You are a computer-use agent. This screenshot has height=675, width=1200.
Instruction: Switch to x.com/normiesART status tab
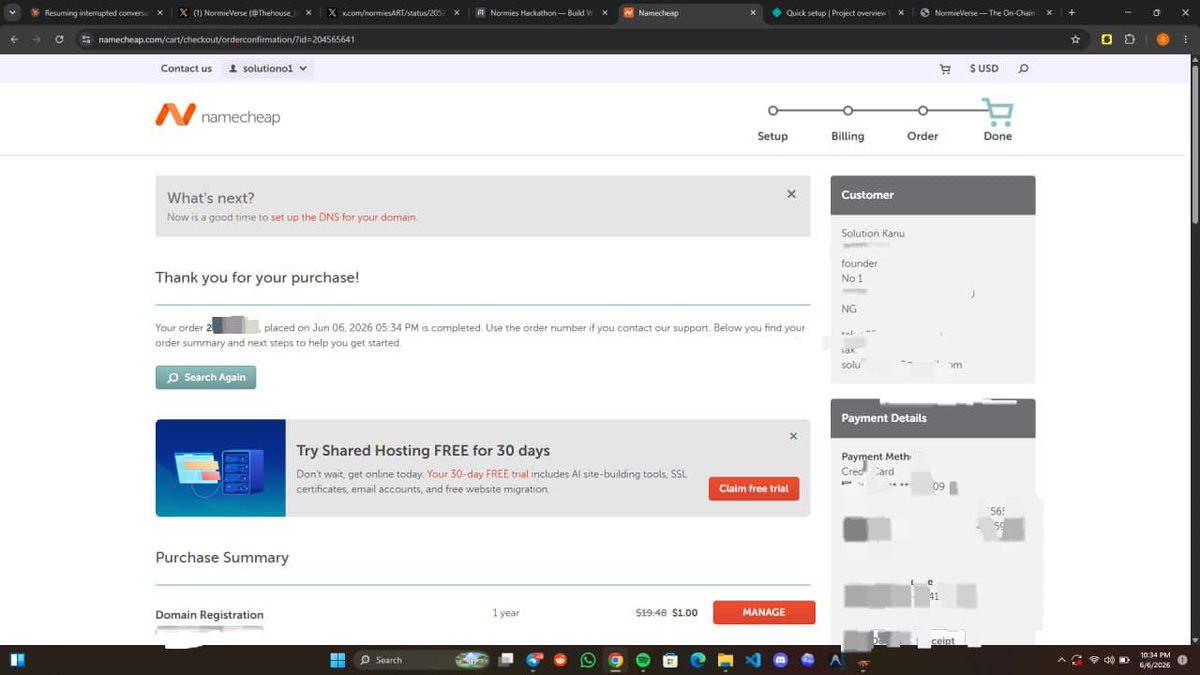tap(394, 13)
